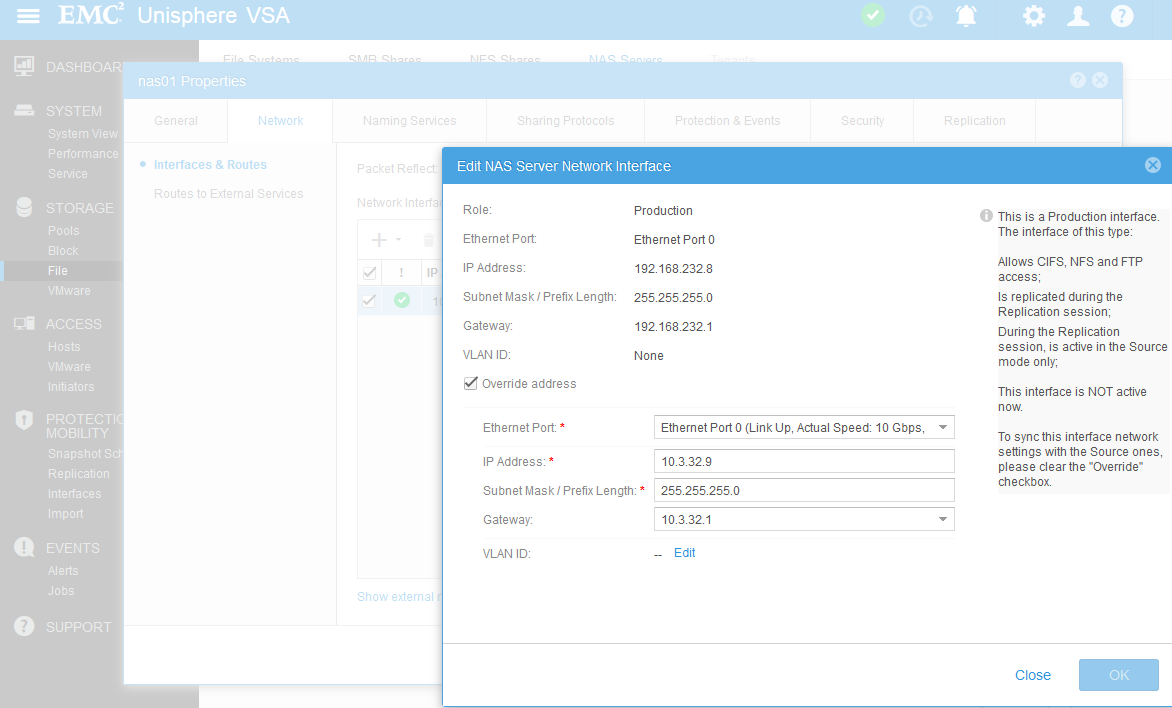
Task: Select Routes to External Services
Action: coord(228,194)
